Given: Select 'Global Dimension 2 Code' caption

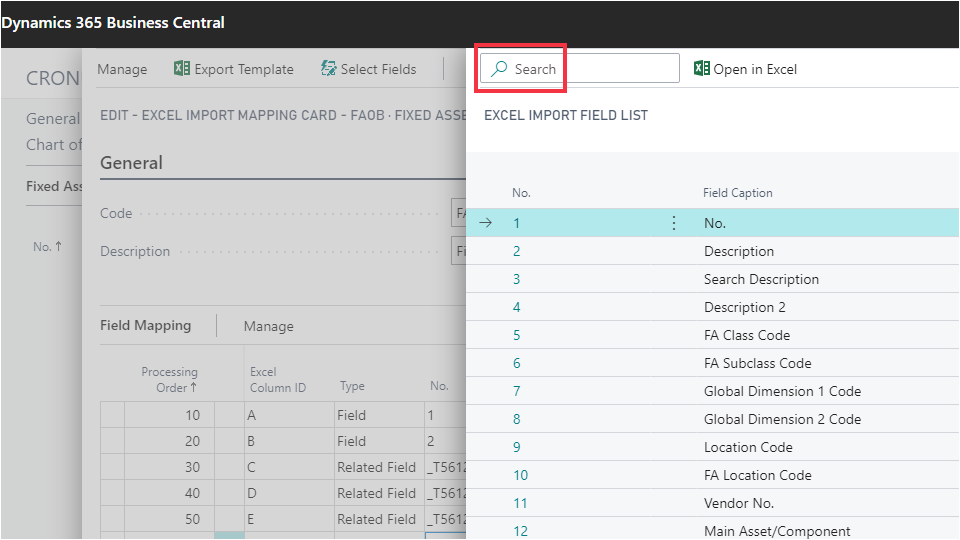Looking at the screenshot, I should pyautogui.click(x=782, y=419).
